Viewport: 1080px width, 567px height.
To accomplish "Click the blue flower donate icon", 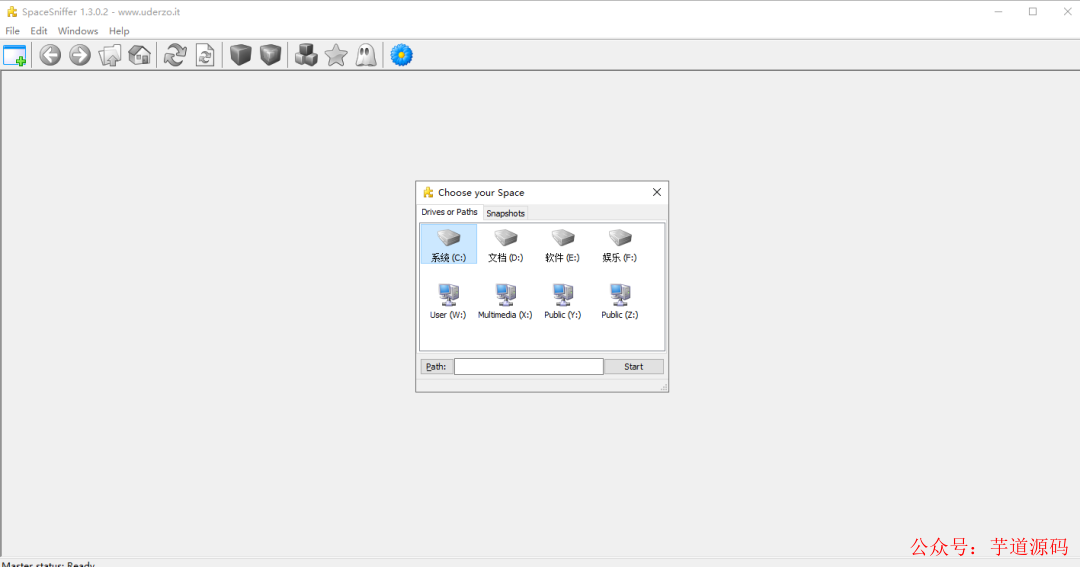I will (x=402, y=55).
